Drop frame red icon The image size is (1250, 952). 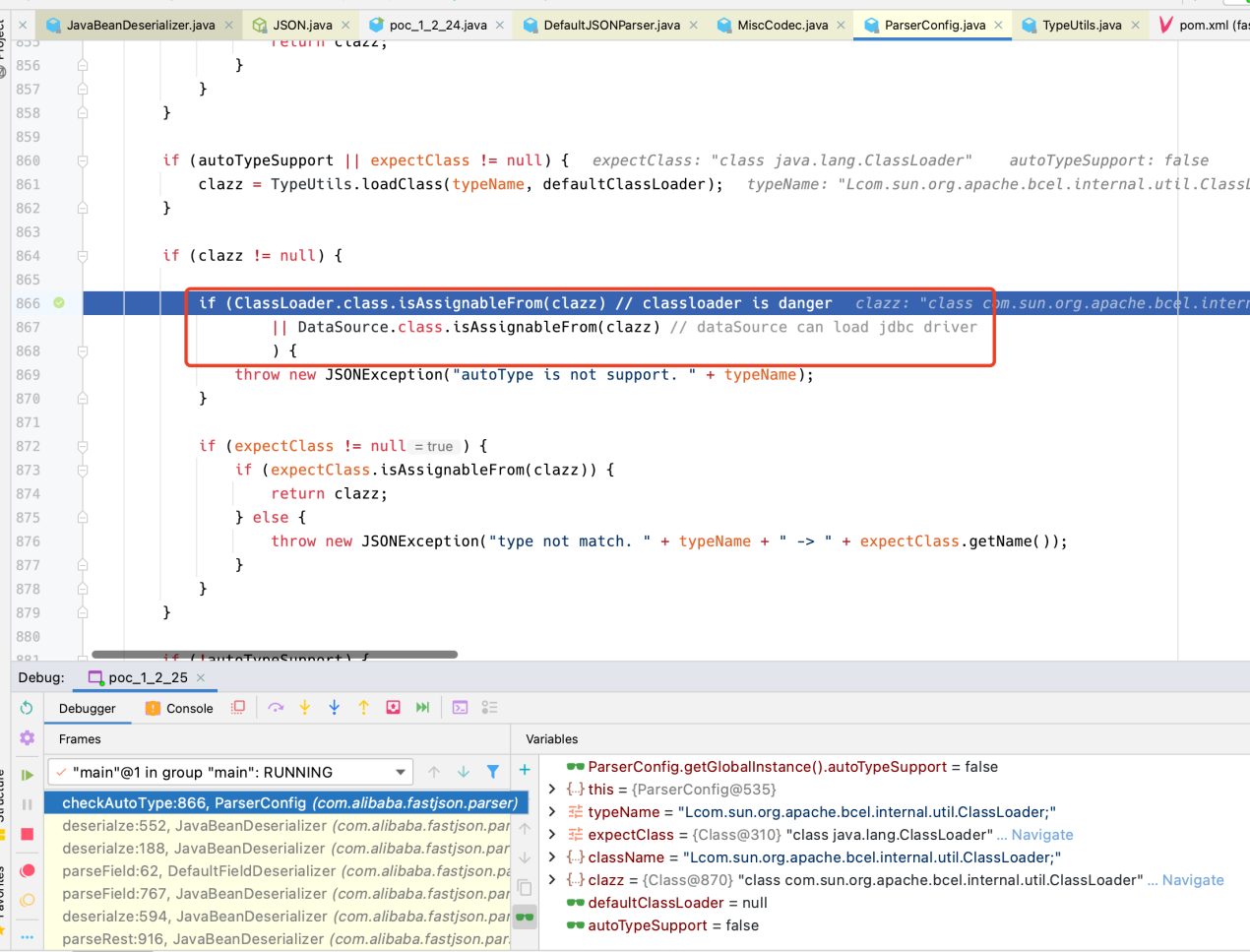click(394, 708)
